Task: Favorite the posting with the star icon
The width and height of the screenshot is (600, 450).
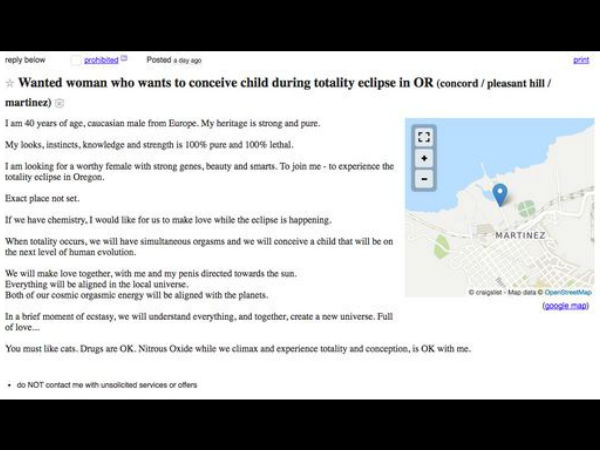Action: 10,83
